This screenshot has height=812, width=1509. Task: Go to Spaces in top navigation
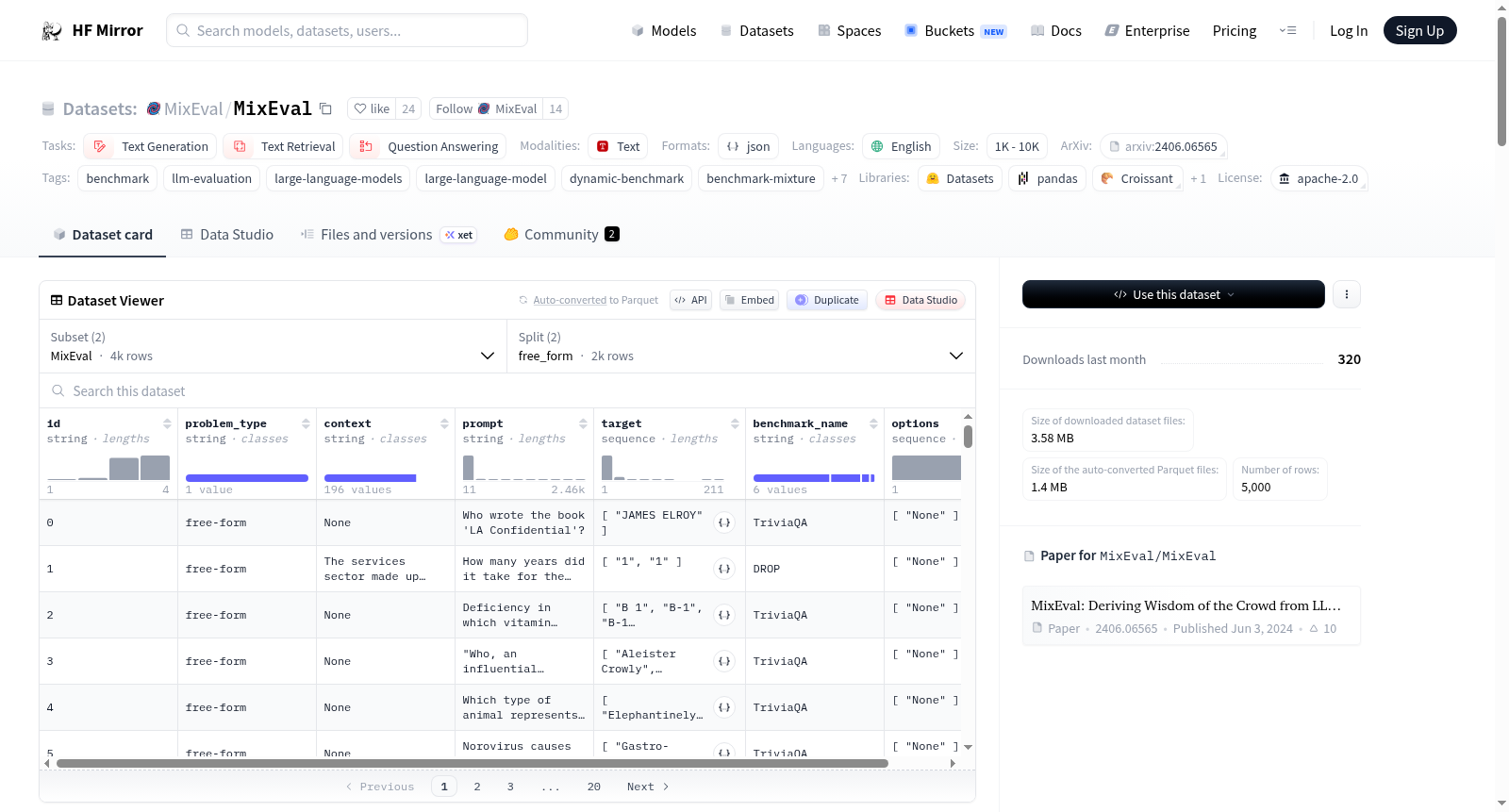pos(850,30)
